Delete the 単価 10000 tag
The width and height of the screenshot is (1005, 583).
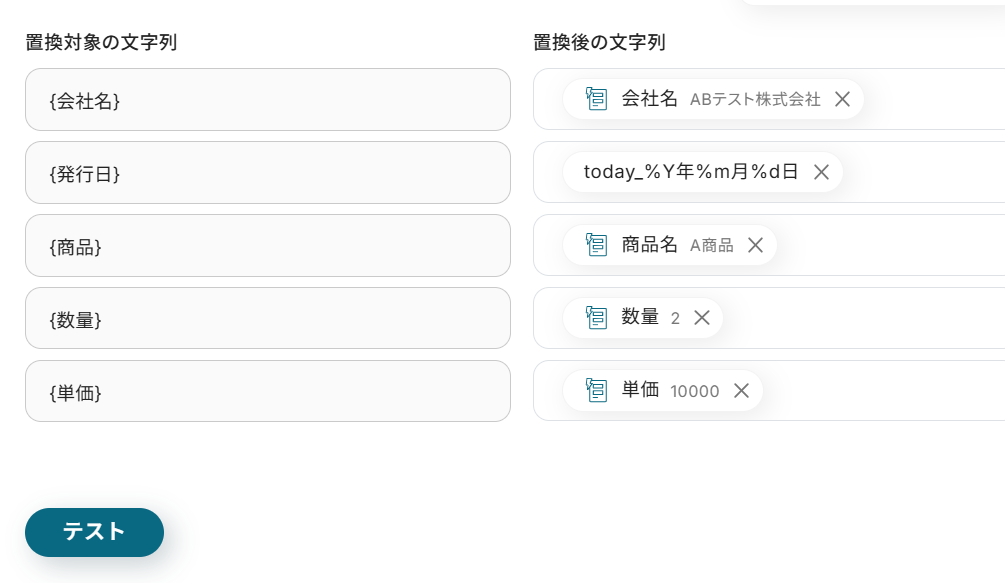(741, 391)
